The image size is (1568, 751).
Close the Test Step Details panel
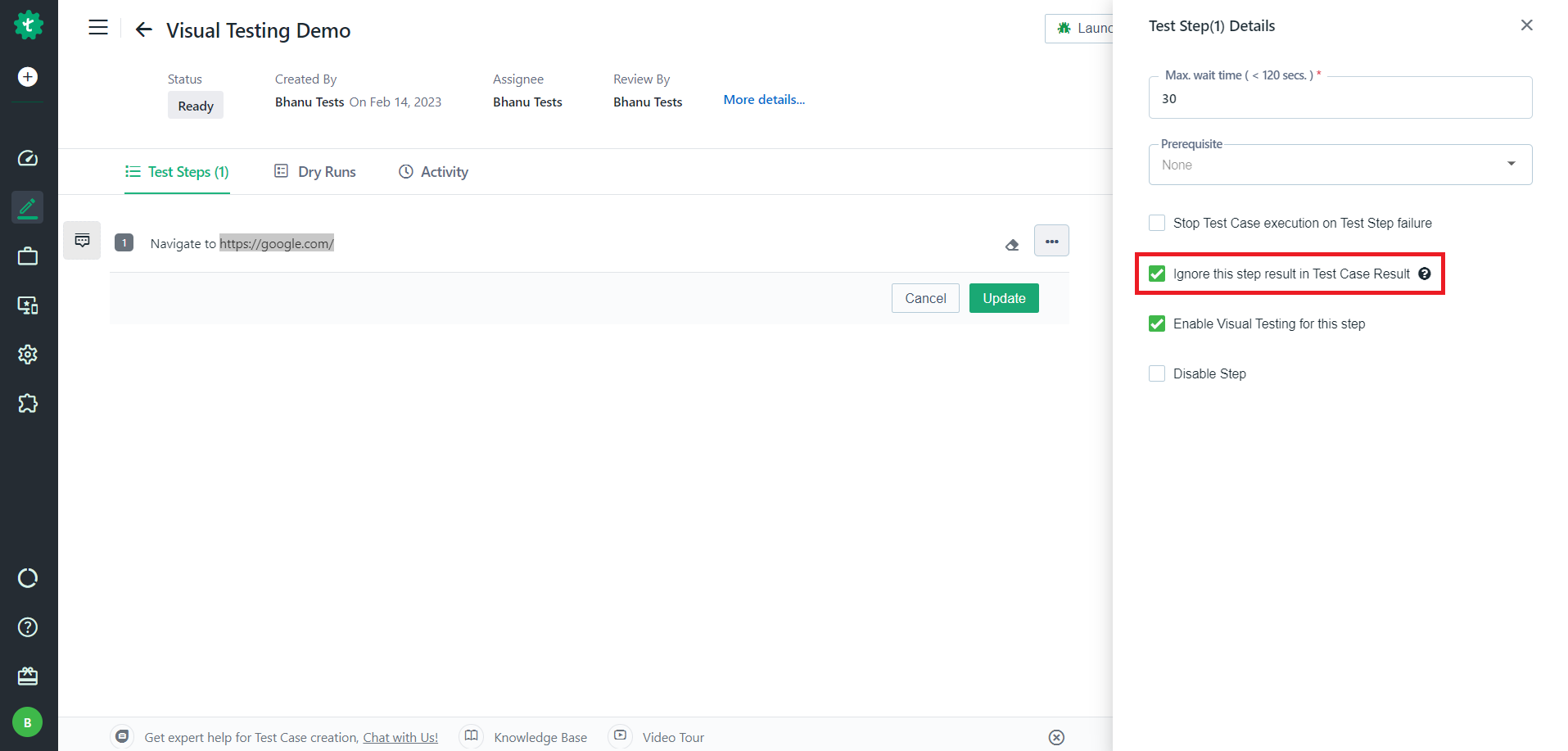coord(1527,25)
